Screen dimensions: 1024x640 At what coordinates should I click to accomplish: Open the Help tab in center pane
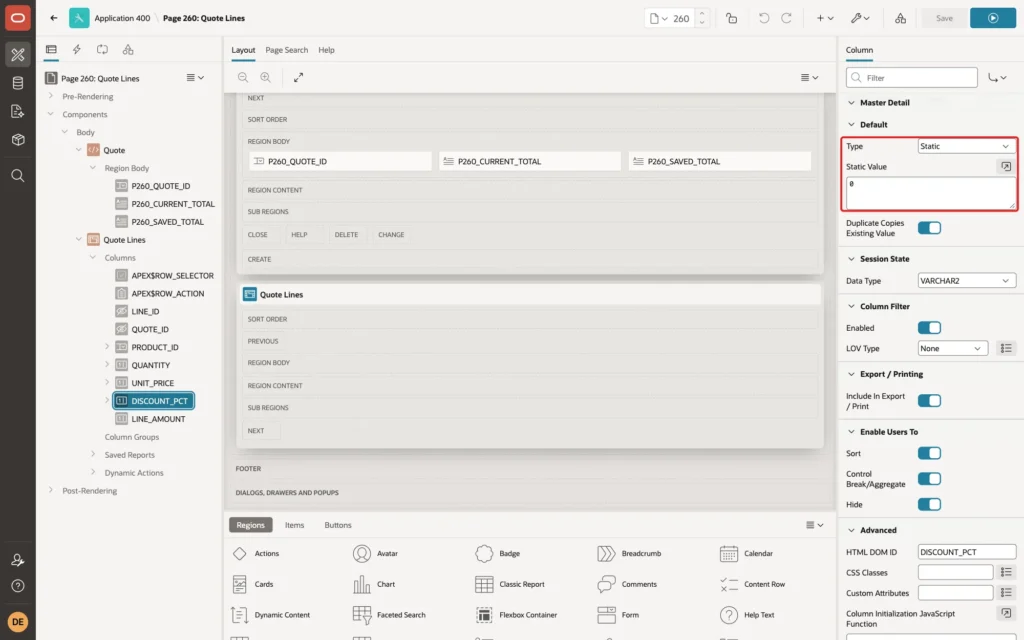(x=327, y=50)
